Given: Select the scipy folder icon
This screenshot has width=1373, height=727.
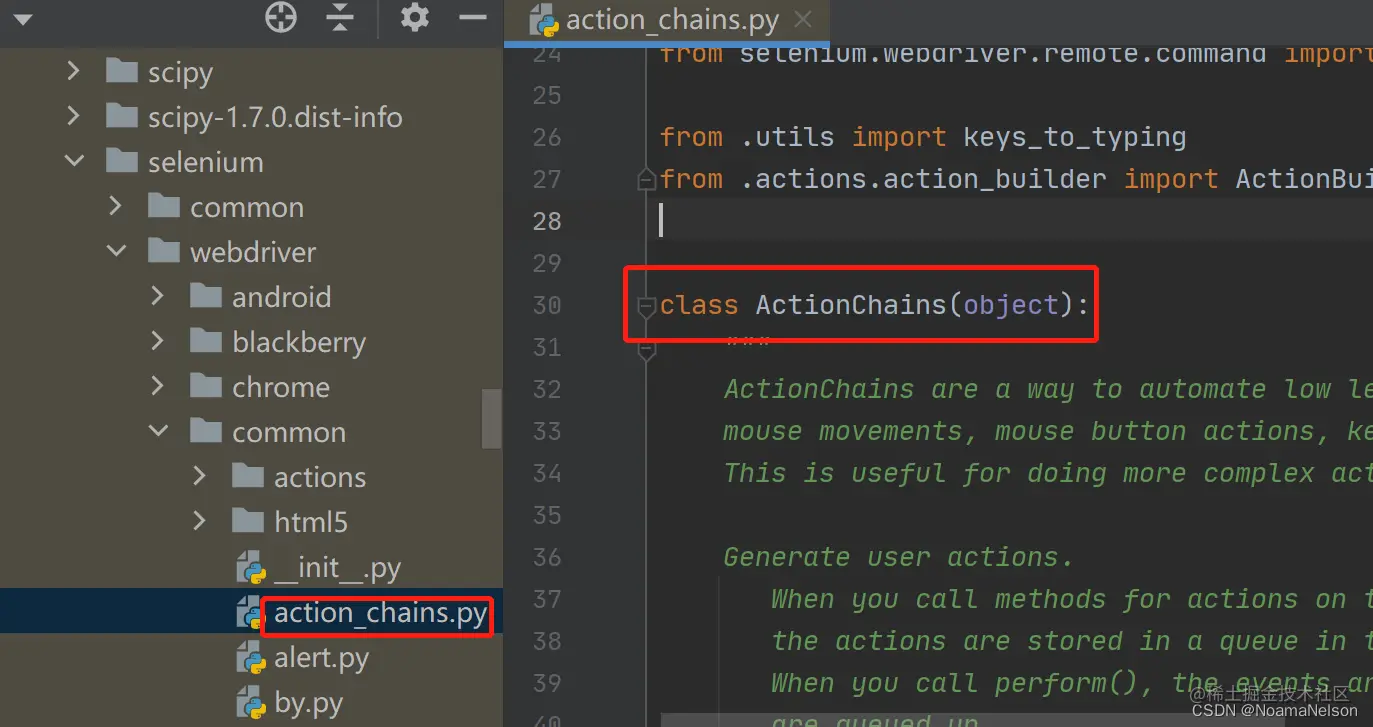Looking at the screenshot, I should [121, 71].
